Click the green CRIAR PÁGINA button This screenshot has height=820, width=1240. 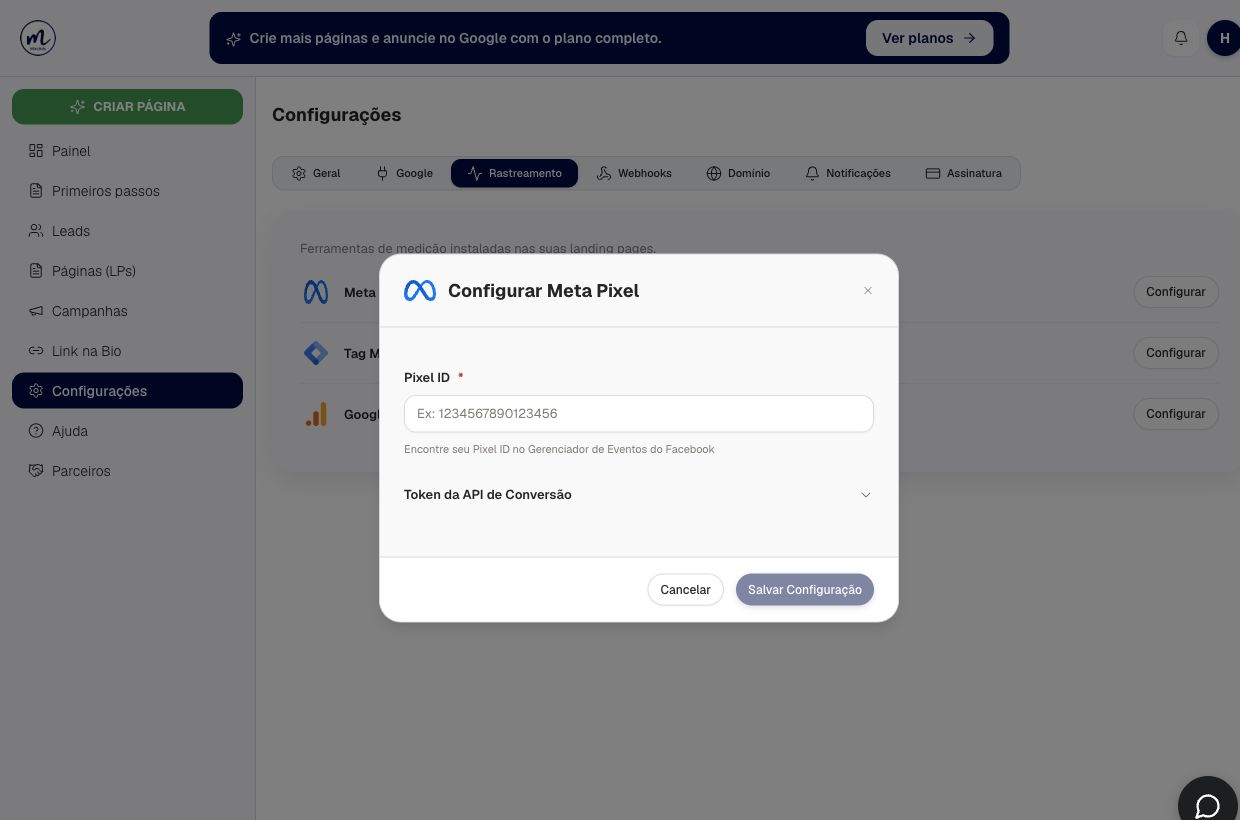coord(127,107)
